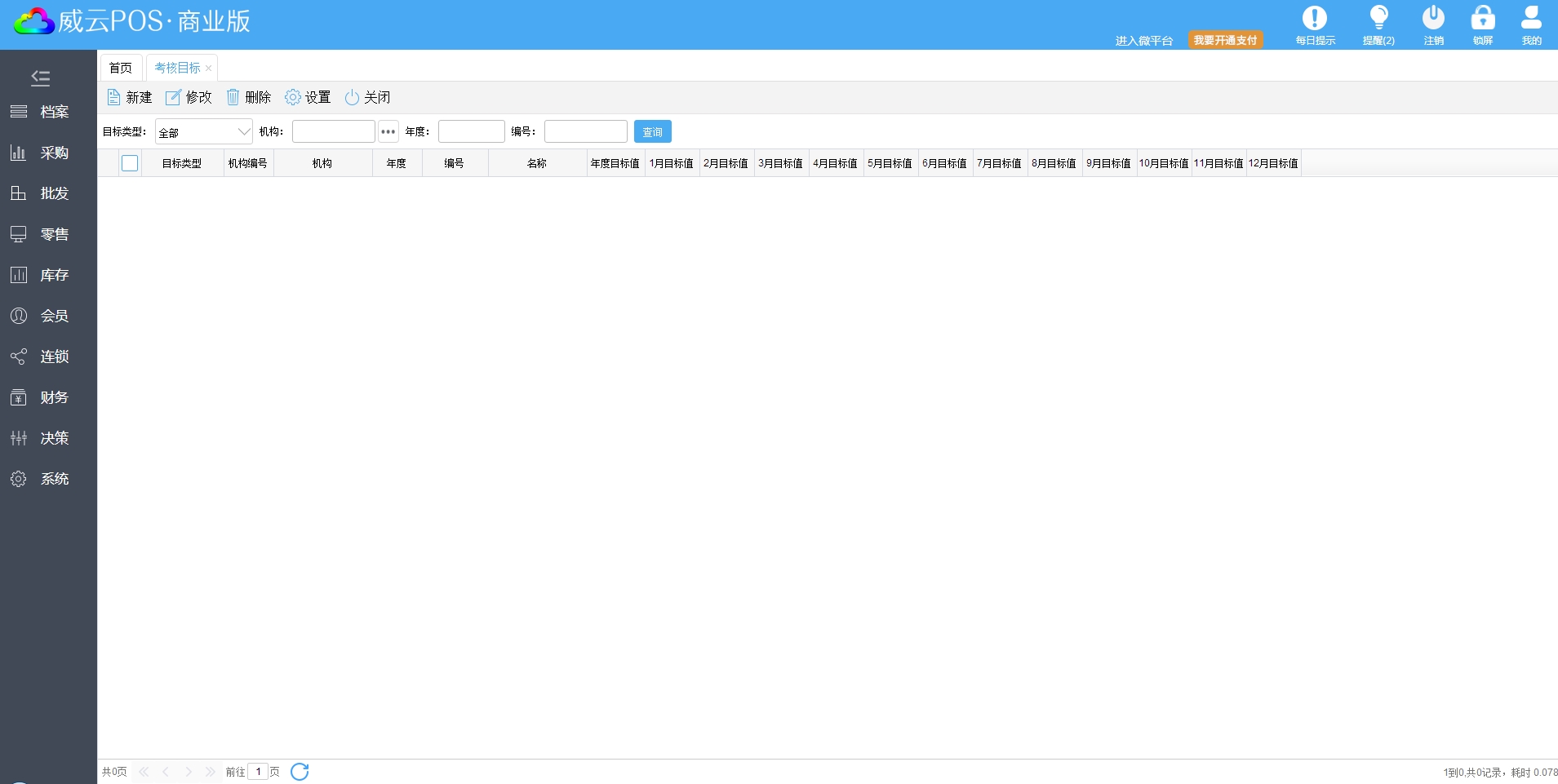Click the 机构 column header
The width and height of the screenshot is (1558, 784).
pos(322,163)
